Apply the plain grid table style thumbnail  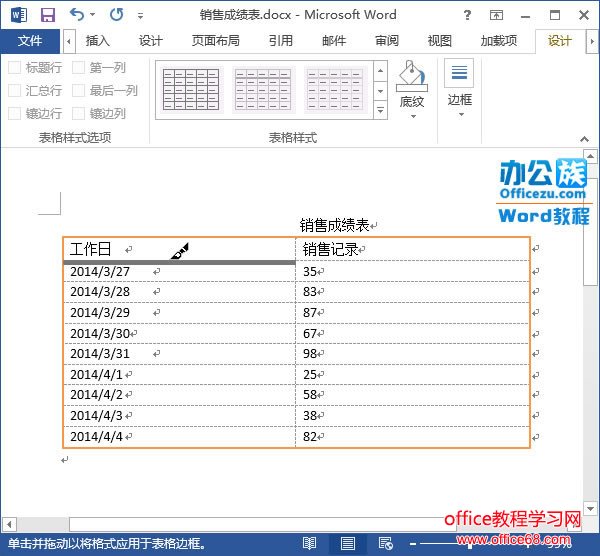[191, 90]
